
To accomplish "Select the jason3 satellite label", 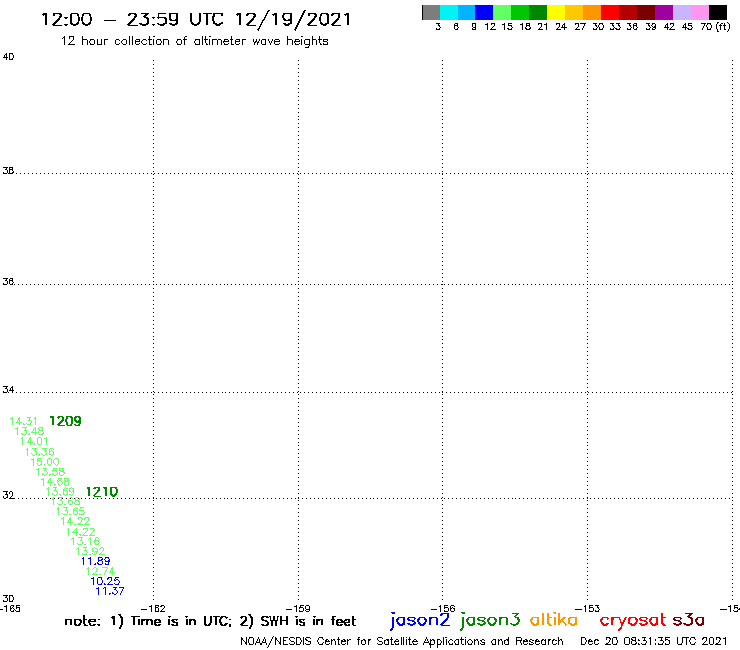I will click(x=490, y=620).
